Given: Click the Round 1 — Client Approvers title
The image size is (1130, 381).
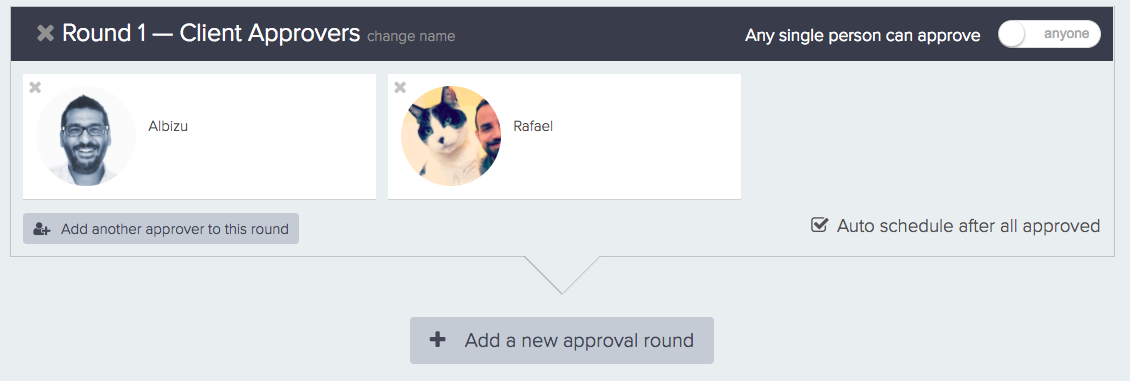Looking at the screenshot, I should [210, 33].
